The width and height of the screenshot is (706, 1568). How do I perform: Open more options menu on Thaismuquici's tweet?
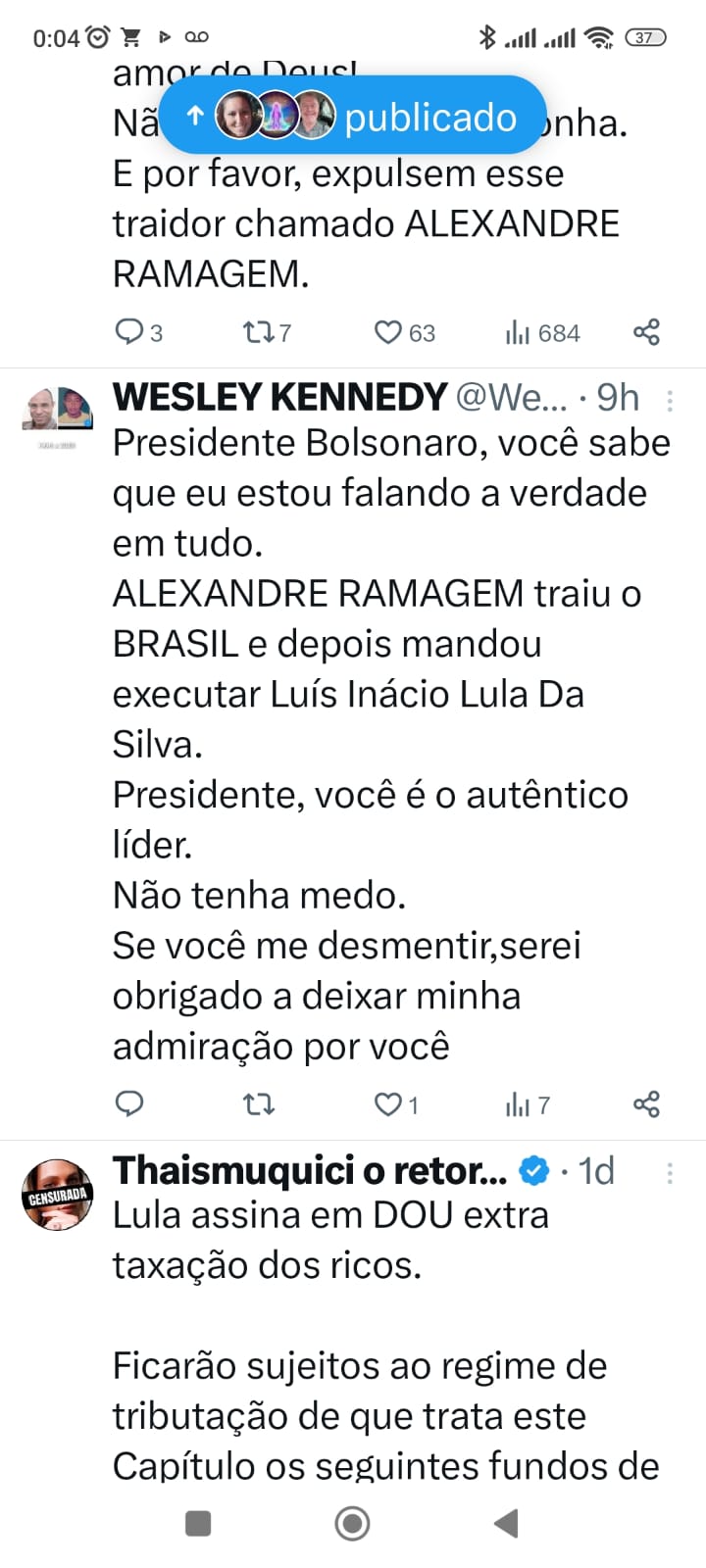point(670,1173)
